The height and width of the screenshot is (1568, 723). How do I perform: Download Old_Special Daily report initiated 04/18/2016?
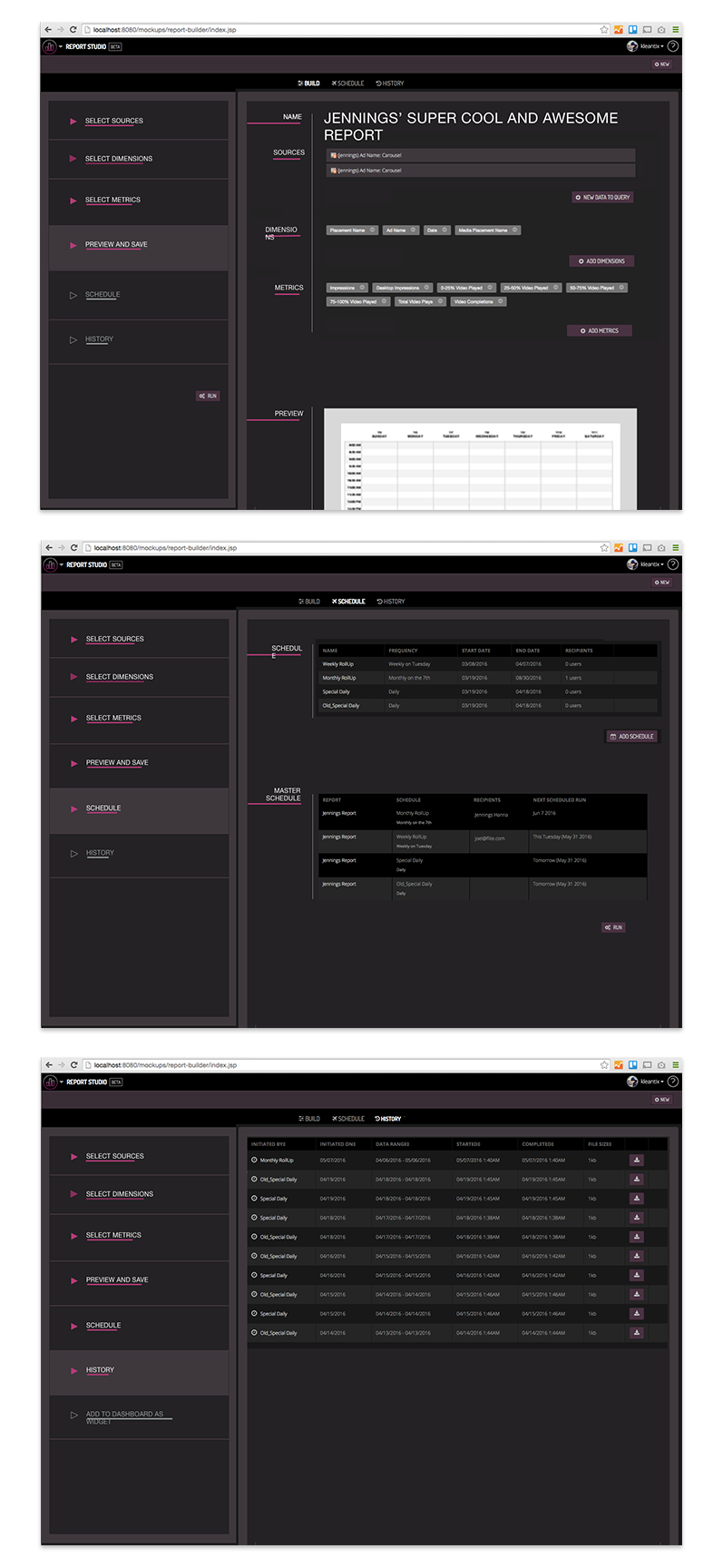point(637,1236)
